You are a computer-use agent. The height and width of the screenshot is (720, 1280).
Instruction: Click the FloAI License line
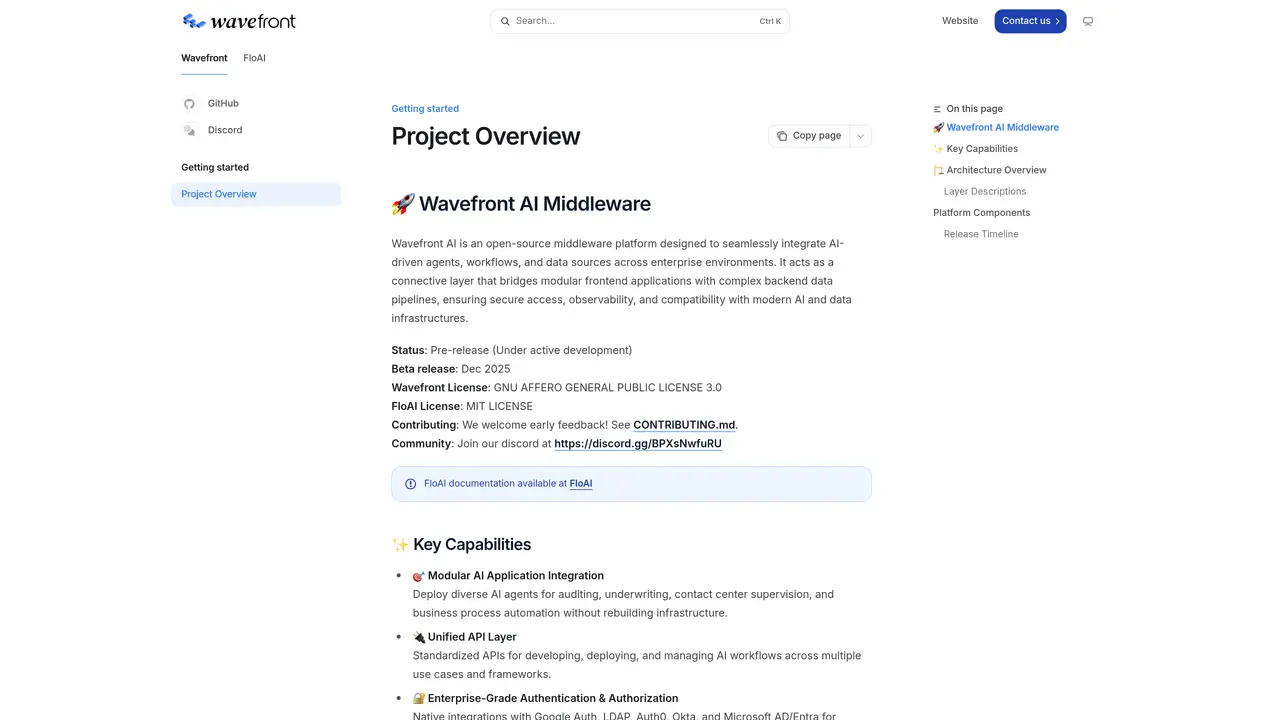462,407
